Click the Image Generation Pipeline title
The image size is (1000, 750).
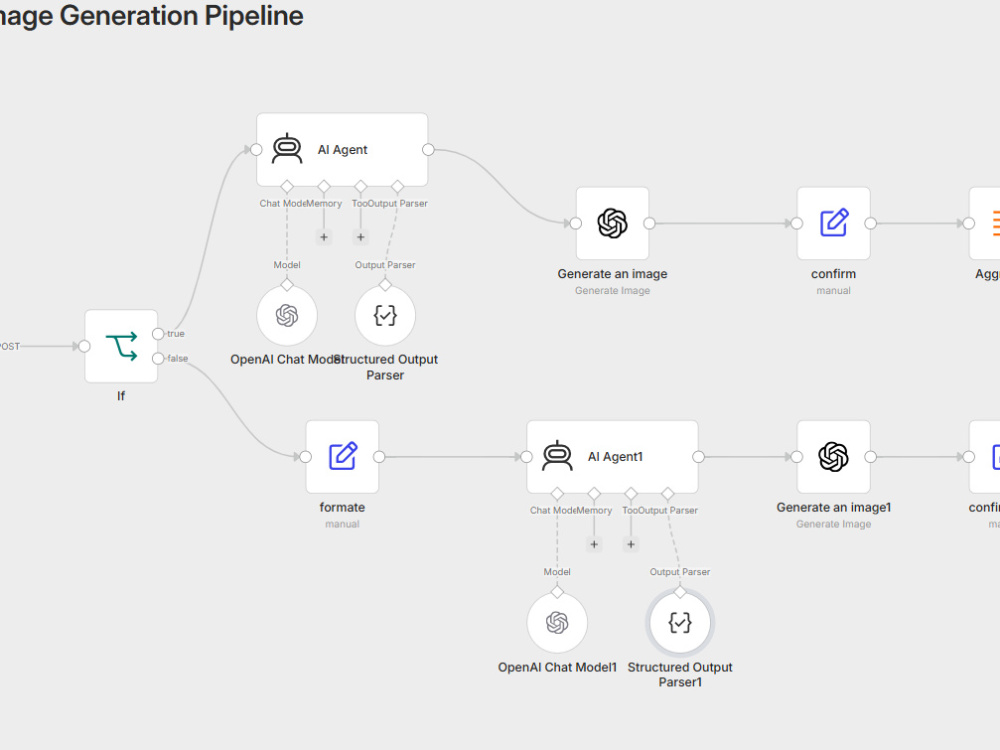point(152,15)
